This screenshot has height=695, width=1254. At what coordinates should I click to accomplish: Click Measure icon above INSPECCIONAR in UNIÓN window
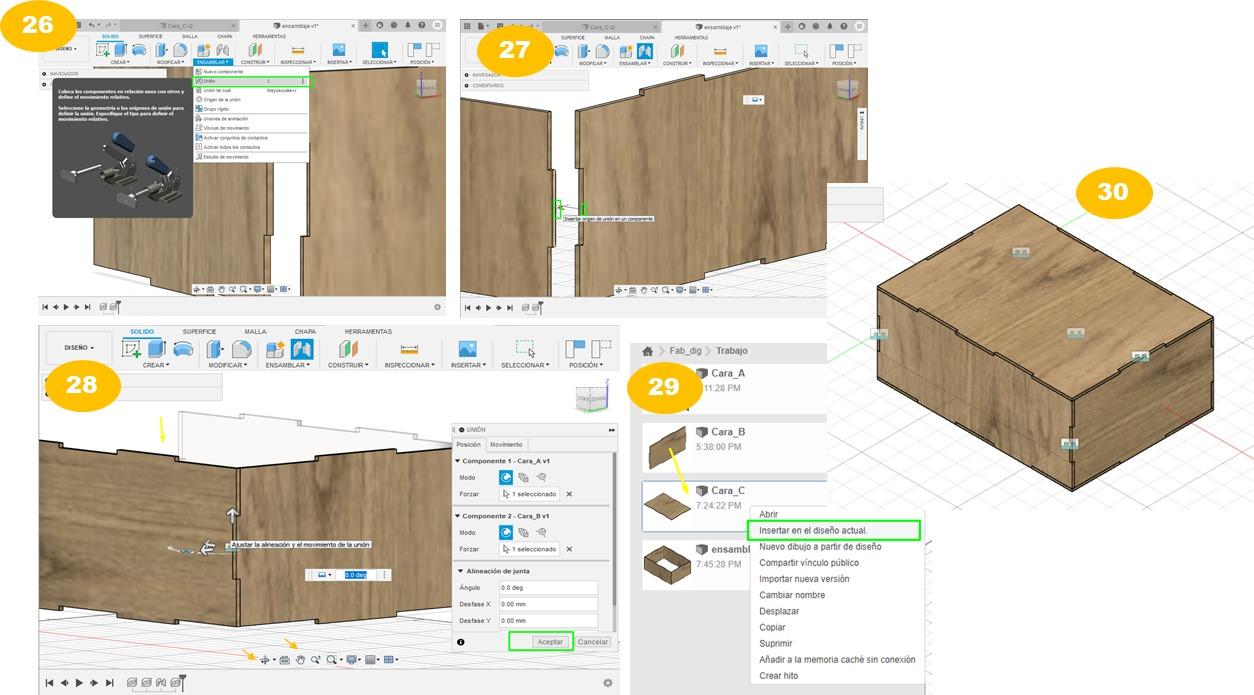(x=409, y=349)
